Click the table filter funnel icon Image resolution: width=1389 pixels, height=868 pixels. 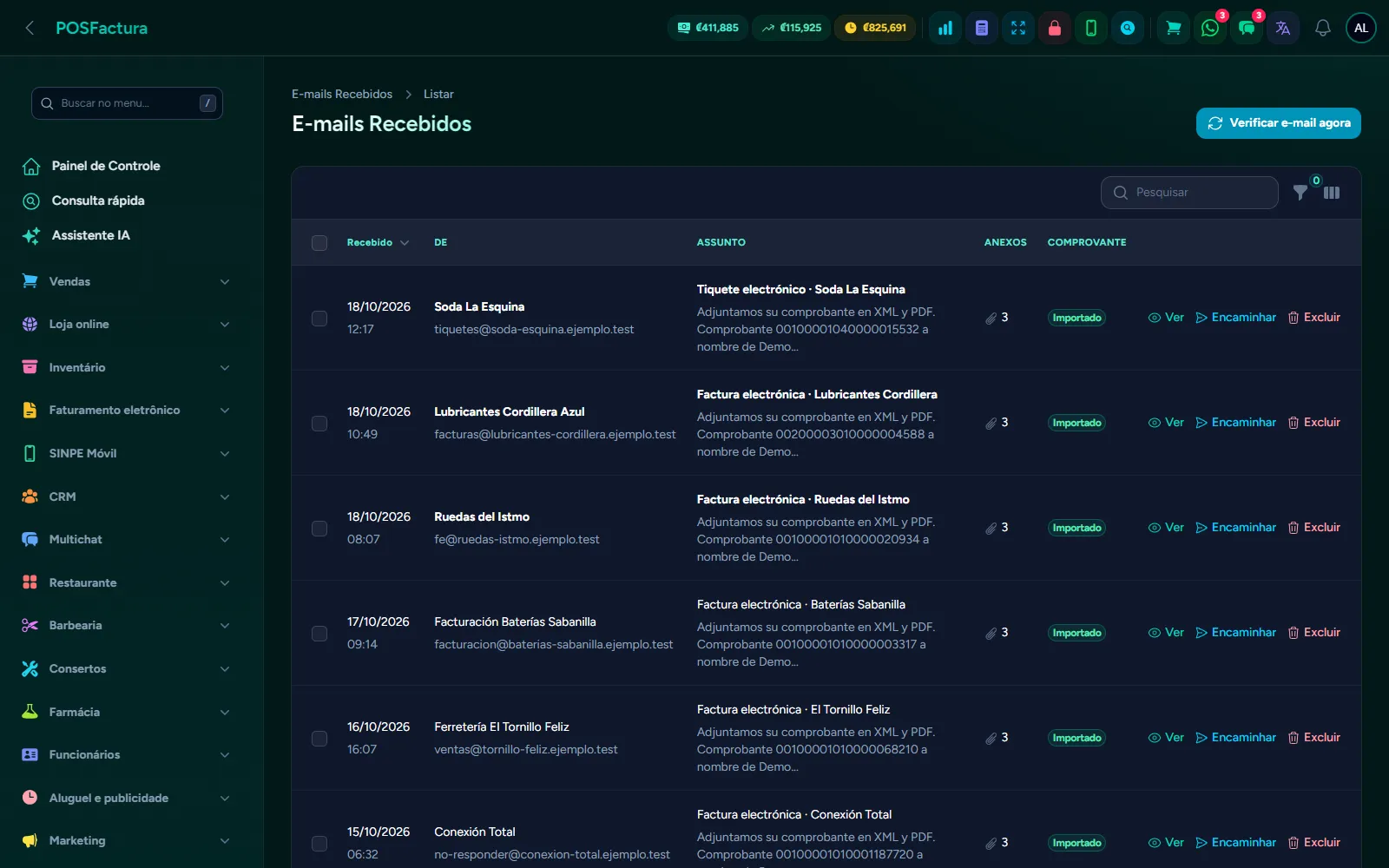1300,193
